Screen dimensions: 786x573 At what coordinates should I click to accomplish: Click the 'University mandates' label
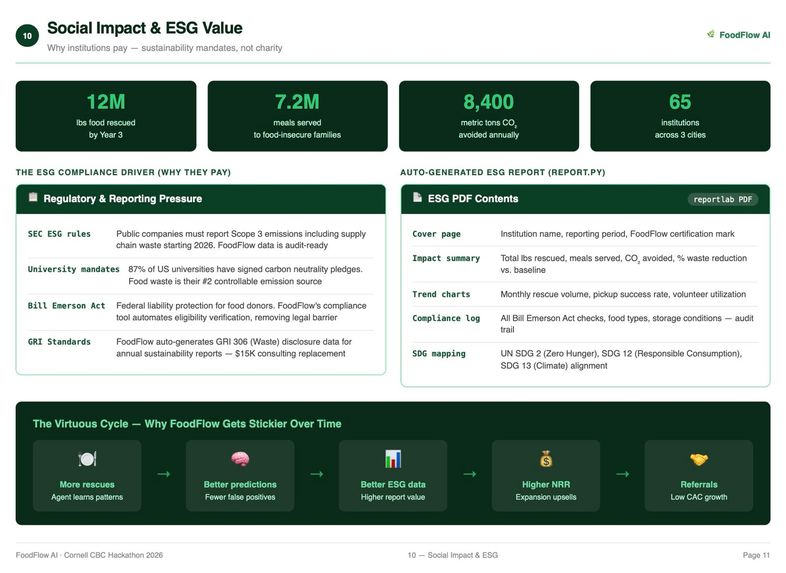pyautogui.click(x=74, y=269)
